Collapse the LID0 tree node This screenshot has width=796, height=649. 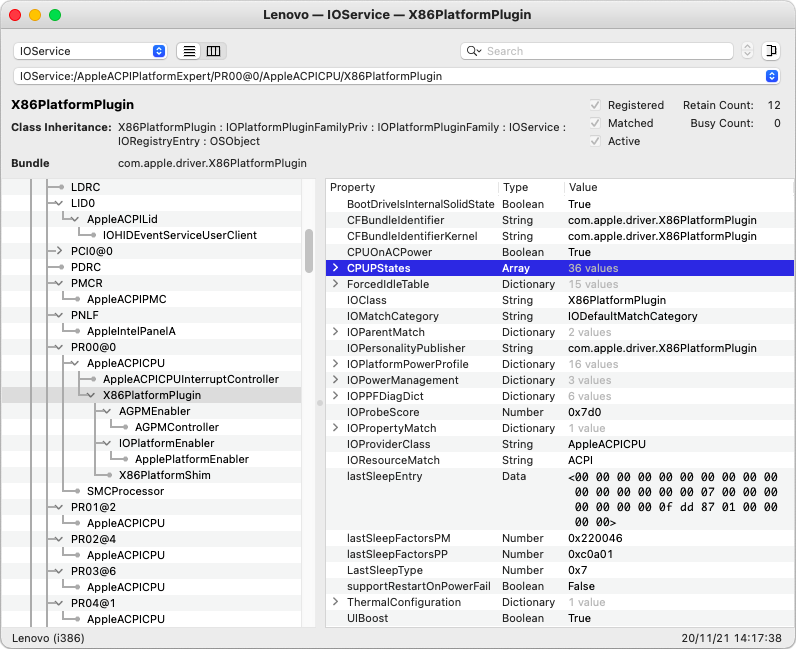(x=59, y=203)
